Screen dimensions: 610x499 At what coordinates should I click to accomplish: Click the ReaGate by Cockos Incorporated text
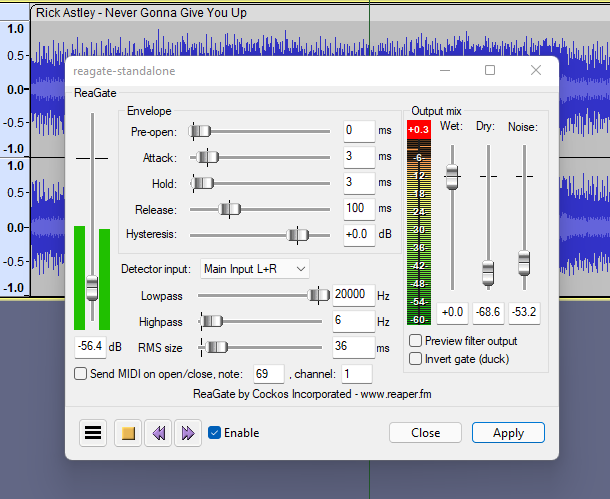[x=312, y=394]
